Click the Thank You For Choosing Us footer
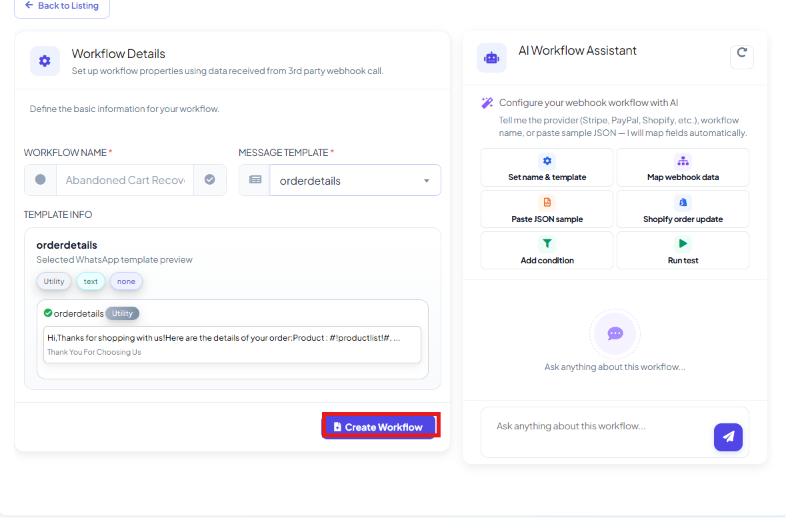 tap(94, 352)
